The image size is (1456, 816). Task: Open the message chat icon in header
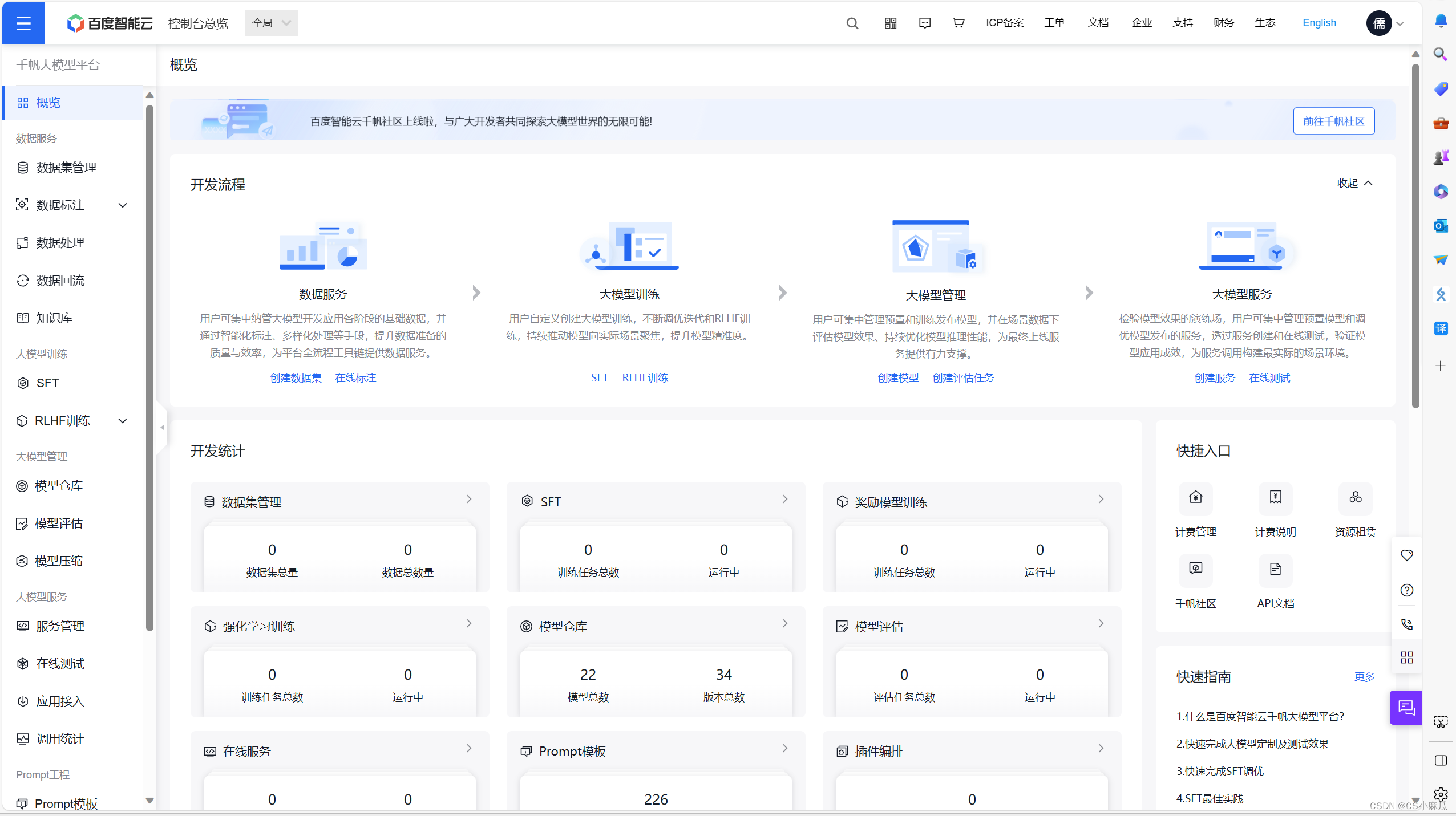coord(925,23)
